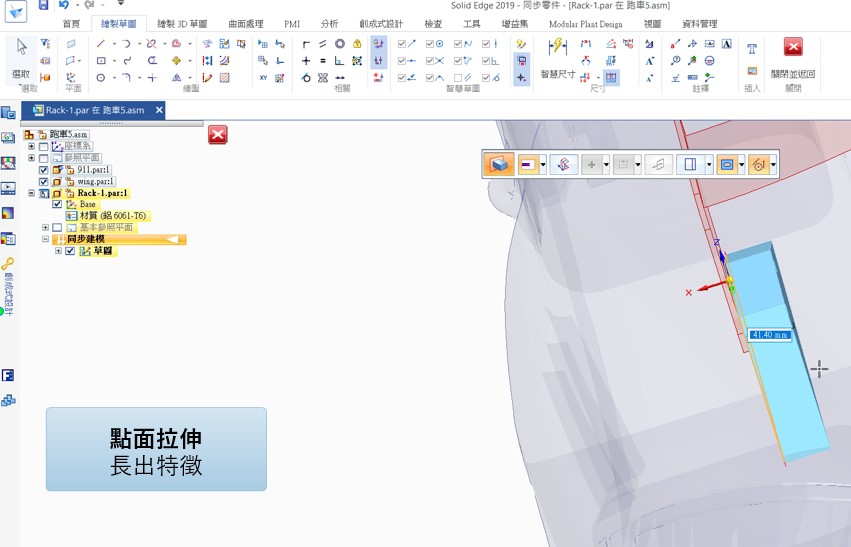This screenshot has width=851, height=547.
Task: Close the Rack-1.par document tab
Action: point(159,110)
